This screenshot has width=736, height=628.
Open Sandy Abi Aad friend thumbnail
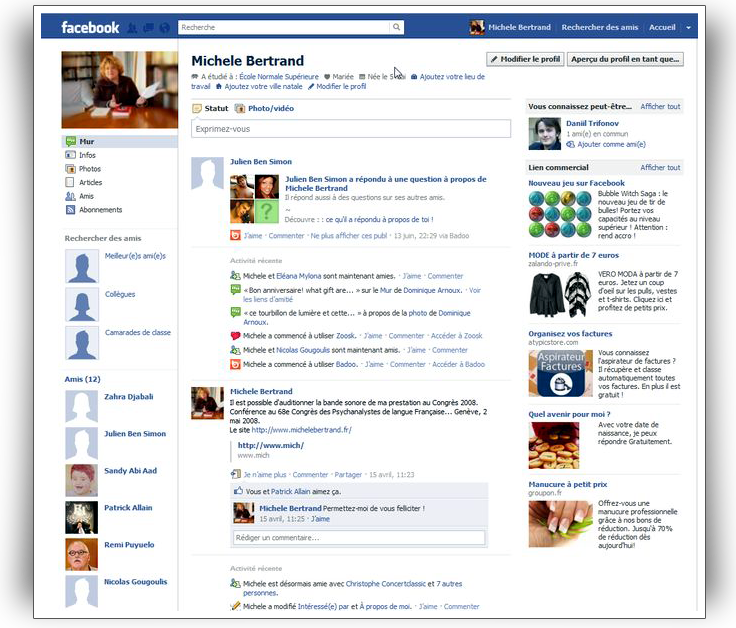click(x=82, y=480)
